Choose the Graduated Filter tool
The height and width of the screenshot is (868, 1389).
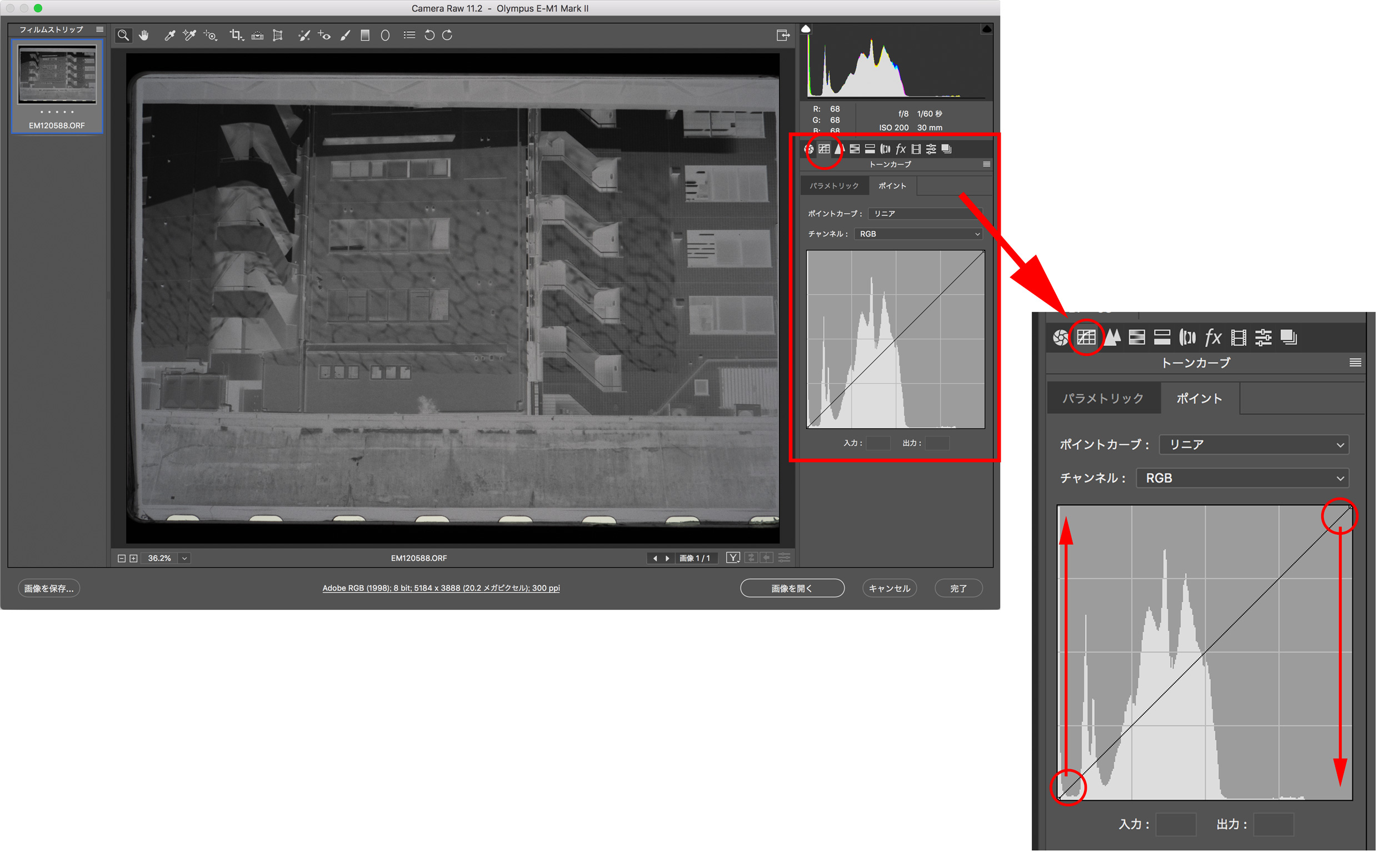365,36
